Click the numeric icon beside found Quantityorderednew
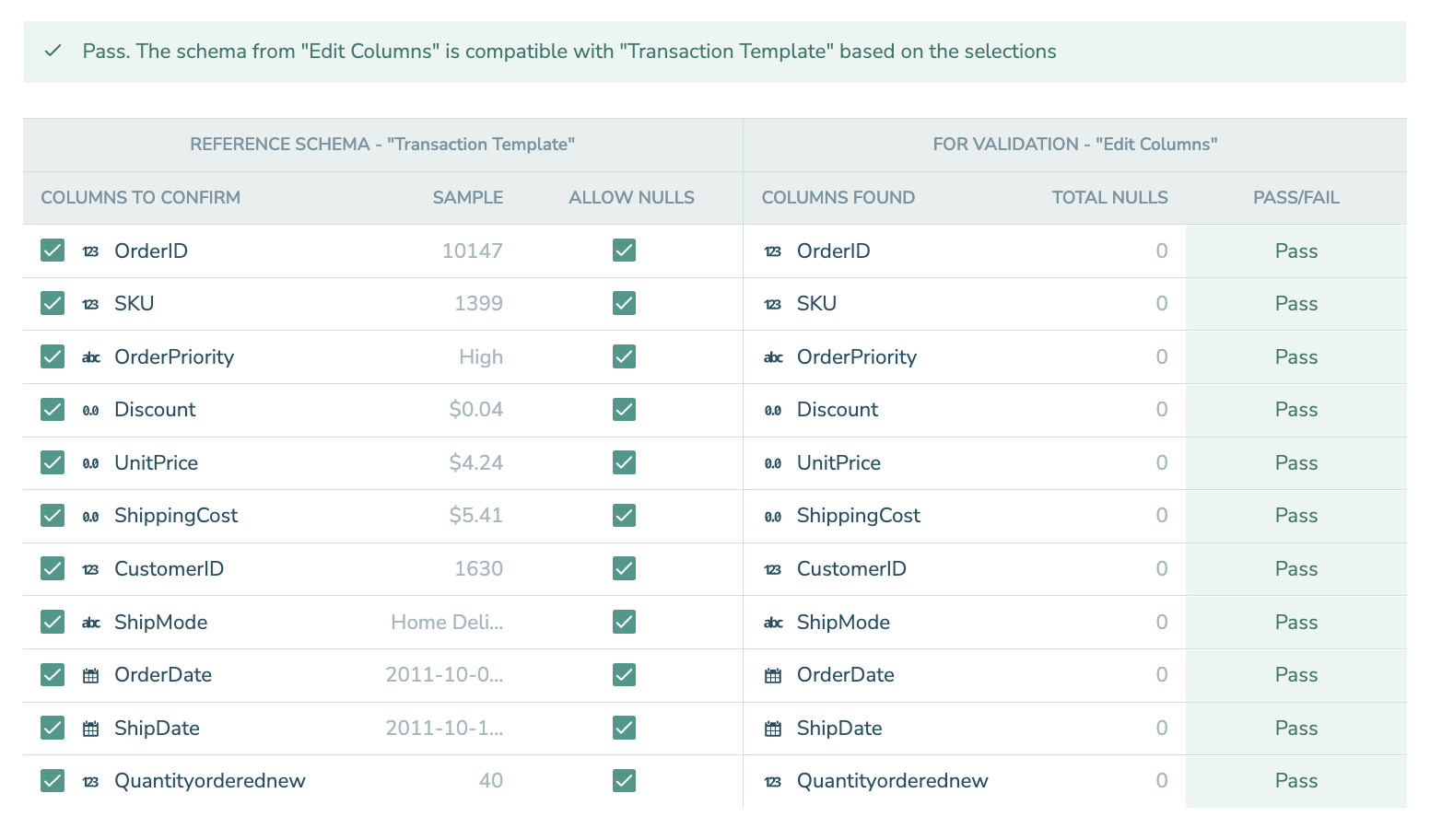This screenshot has width=1430, height=840. (773, 782)
